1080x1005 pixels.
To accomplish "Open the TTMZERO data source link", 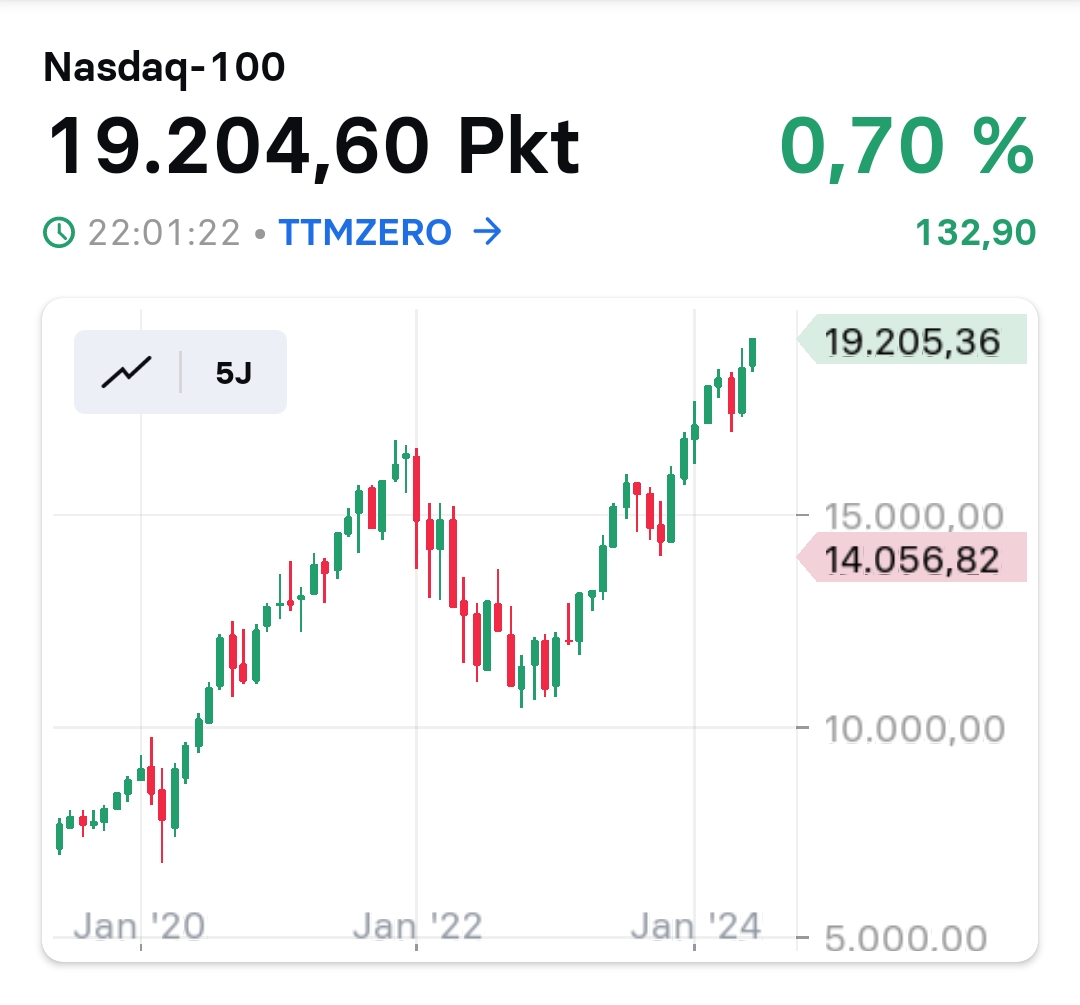I will [365, 233].
